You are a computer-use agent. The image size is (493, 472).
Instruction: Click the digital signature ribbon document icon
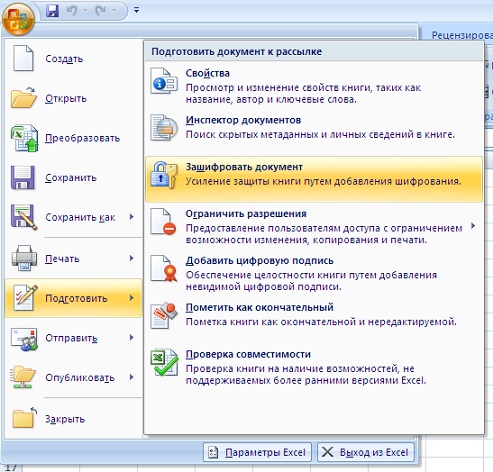[x=164, y=268]
